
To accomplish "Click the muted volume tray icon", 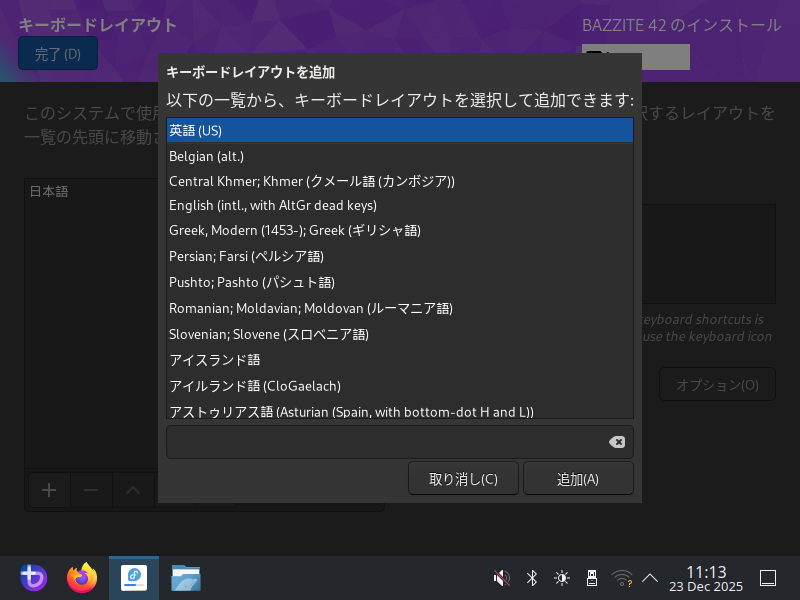I will [x=502, y=578].
